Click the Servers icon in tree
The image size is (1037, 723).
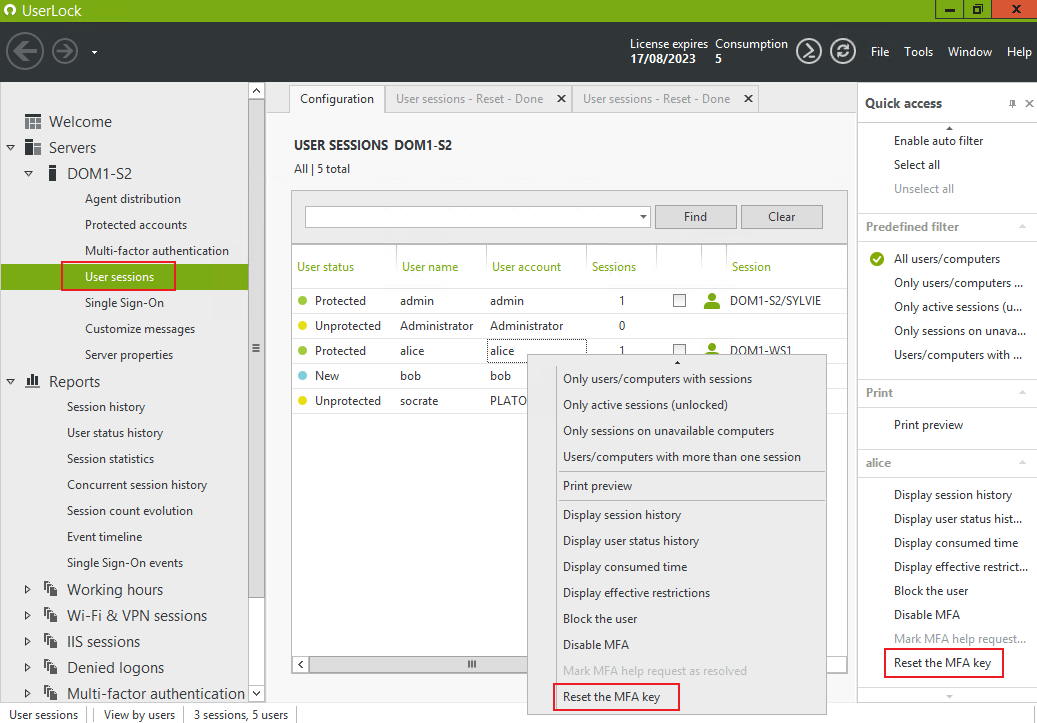pyautogui.click(x=33, y=147)
